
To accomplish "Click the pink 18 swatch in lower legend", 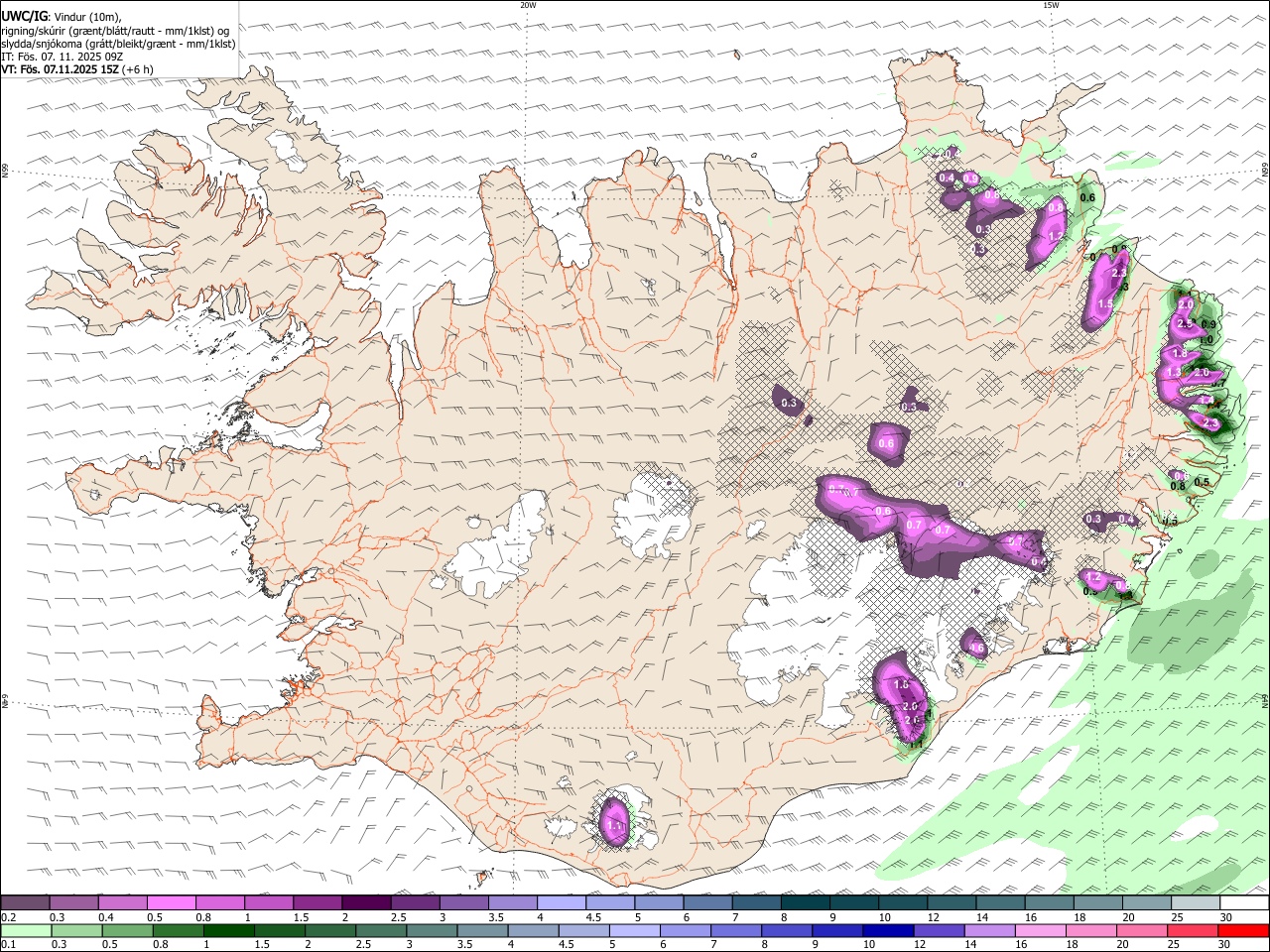I will pyautogui.click(x=1090, y=930).
